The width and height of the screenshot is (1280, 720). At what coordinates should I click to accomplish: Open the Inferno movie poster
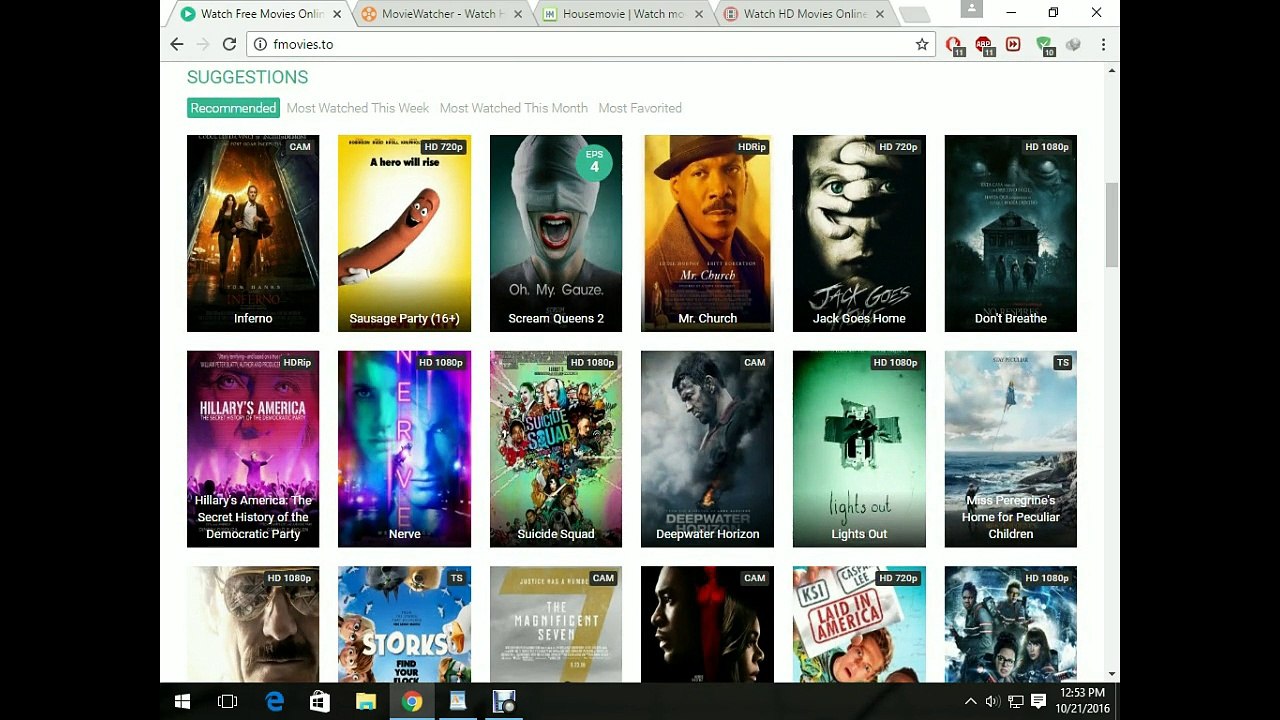point(253,233)
